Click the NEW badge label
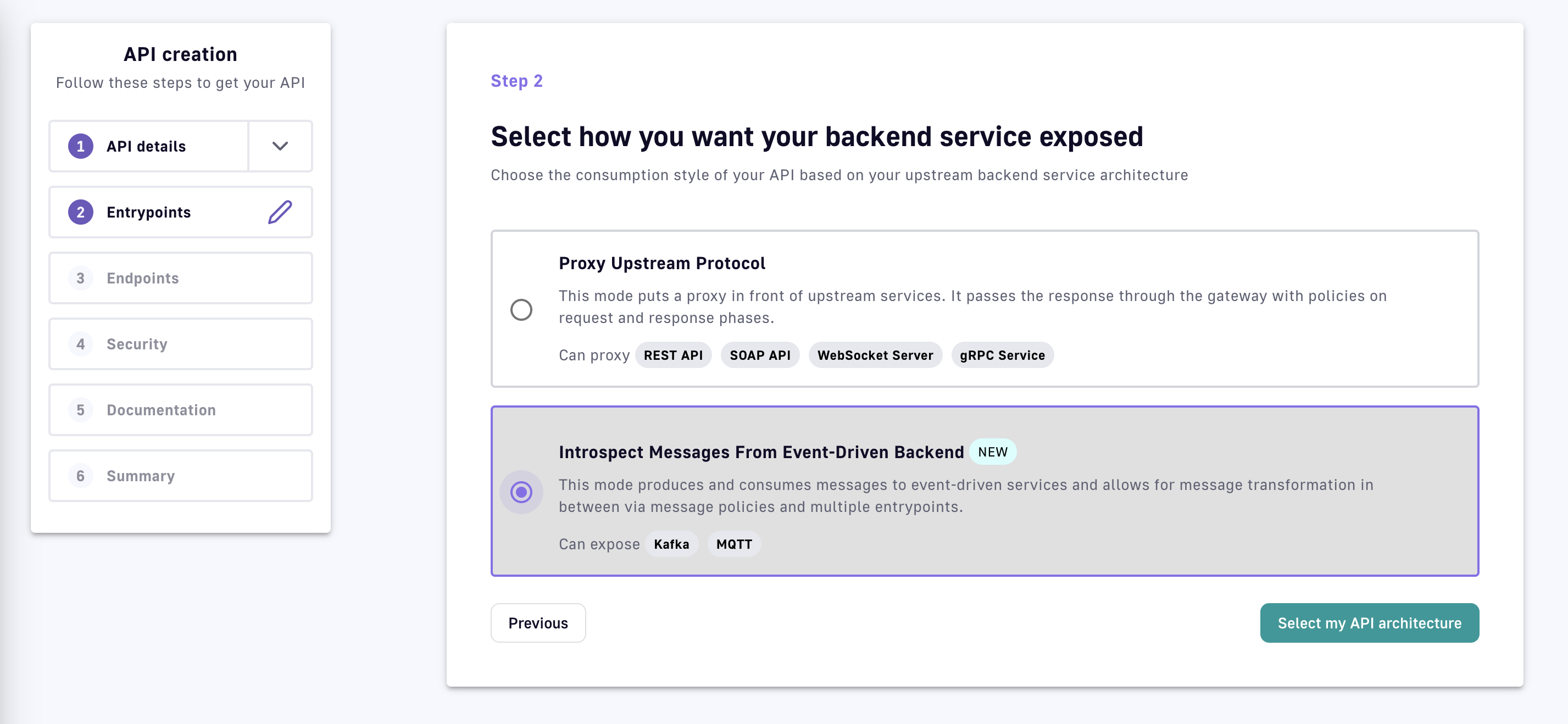Screen dimensions: 1568x724 pos(992,452)
